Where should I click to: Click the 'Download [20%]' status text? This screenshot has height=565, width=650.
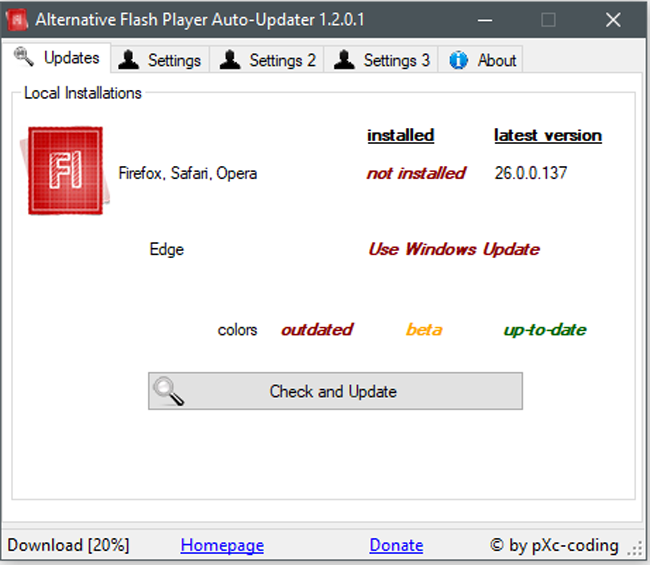click(68, 545)
